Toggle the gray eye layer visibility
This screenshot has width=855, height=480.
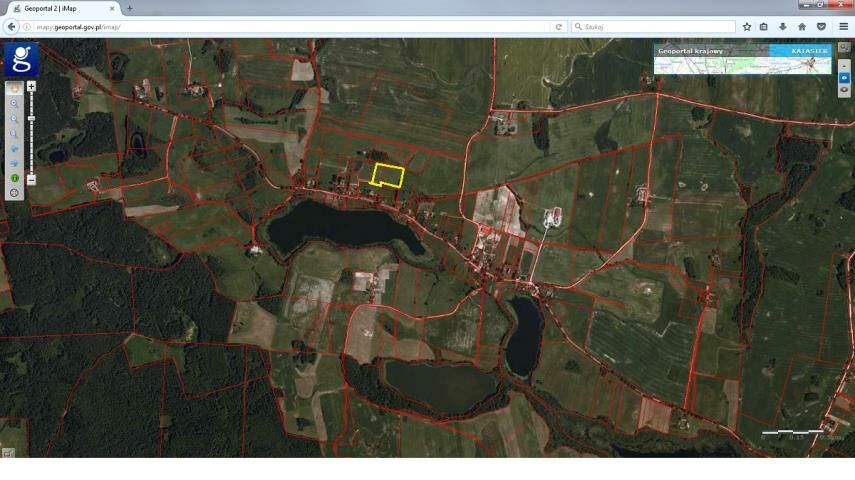[x=845, y=90]
